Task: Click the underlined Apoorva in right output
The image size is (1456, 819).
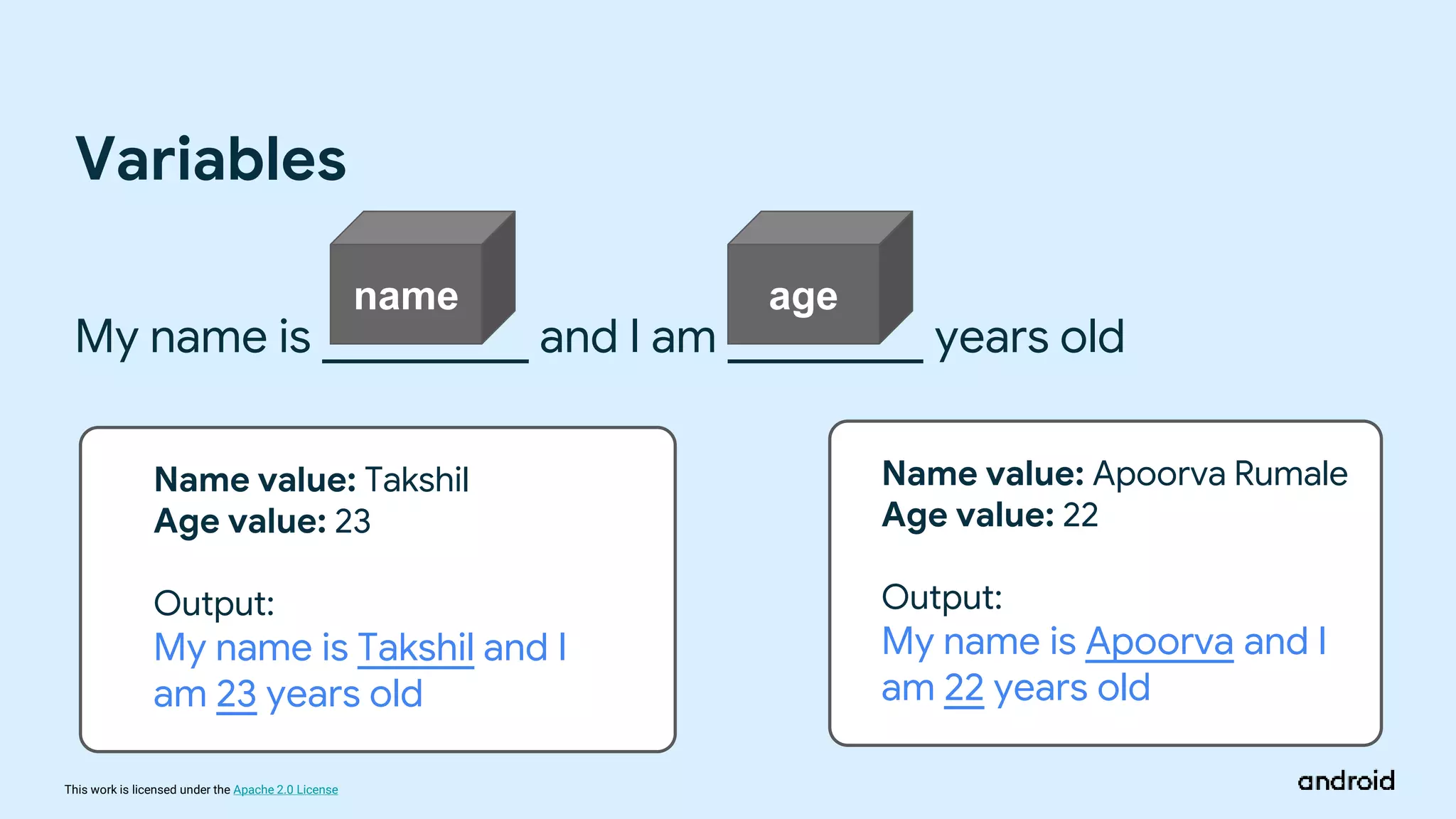Action: 1159,642
